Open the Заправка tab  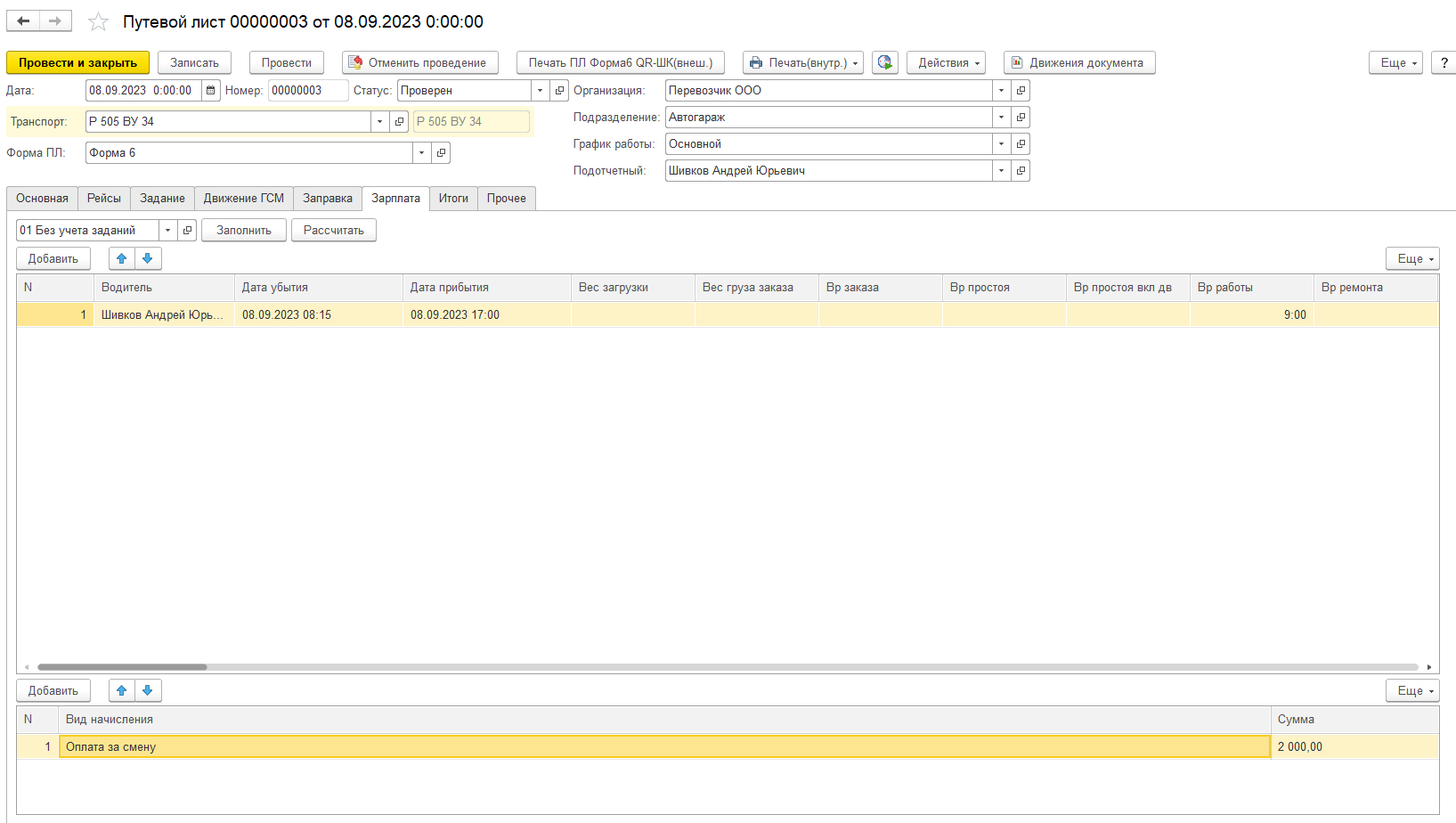[327, 199]
